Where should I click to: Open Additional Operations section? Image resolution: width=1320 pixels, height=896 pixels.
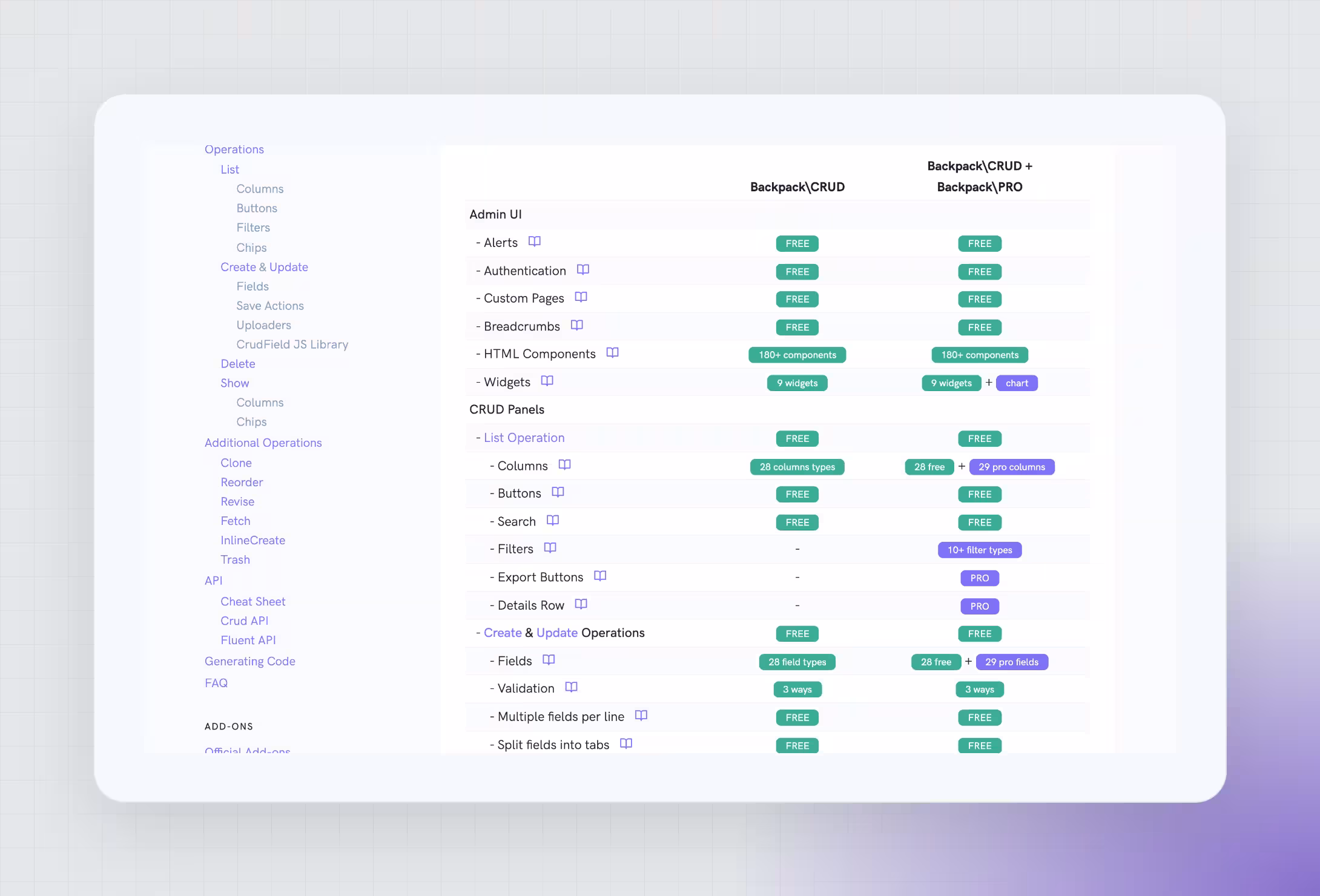(x=263, y=443)
